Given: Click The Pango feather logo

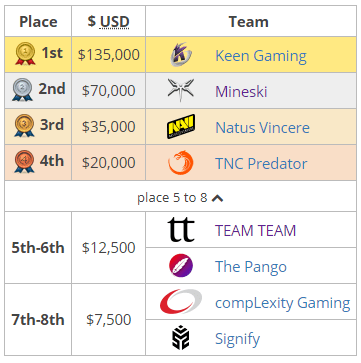Looking at the screenshot, I should coord(181,266).
